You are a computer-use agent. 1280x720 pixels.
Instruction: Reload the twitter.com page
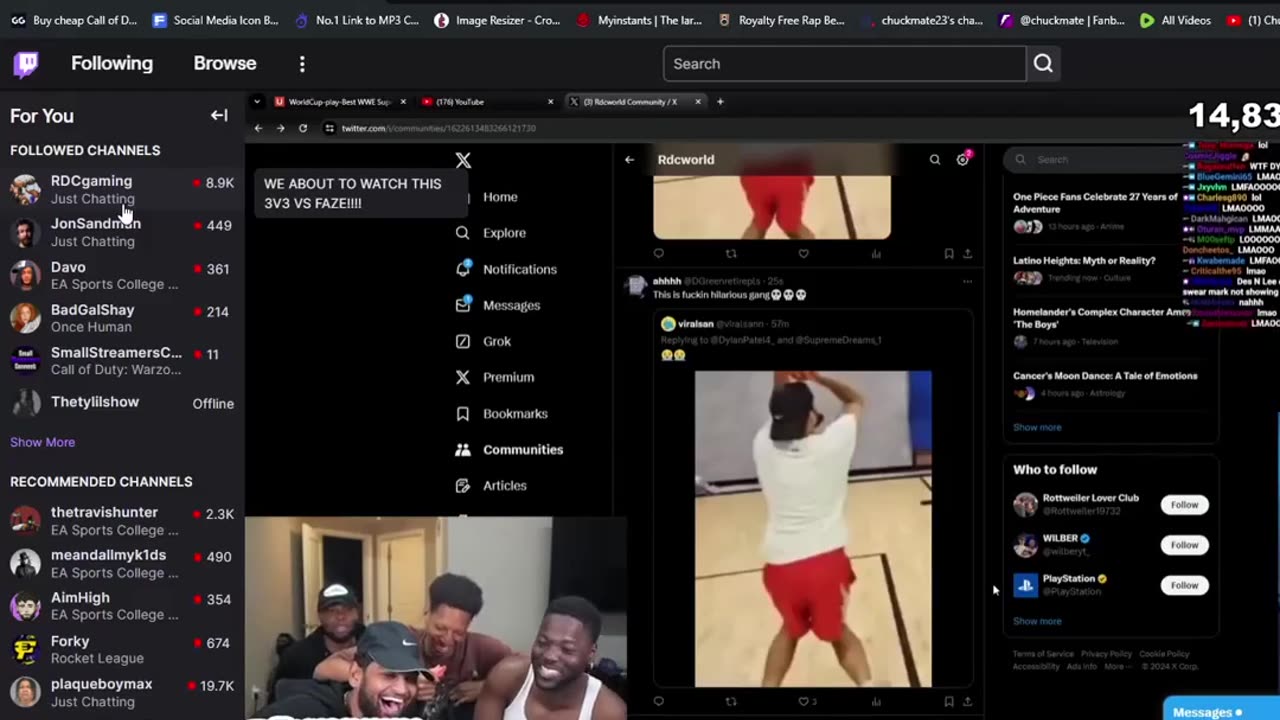pos(303,128)
